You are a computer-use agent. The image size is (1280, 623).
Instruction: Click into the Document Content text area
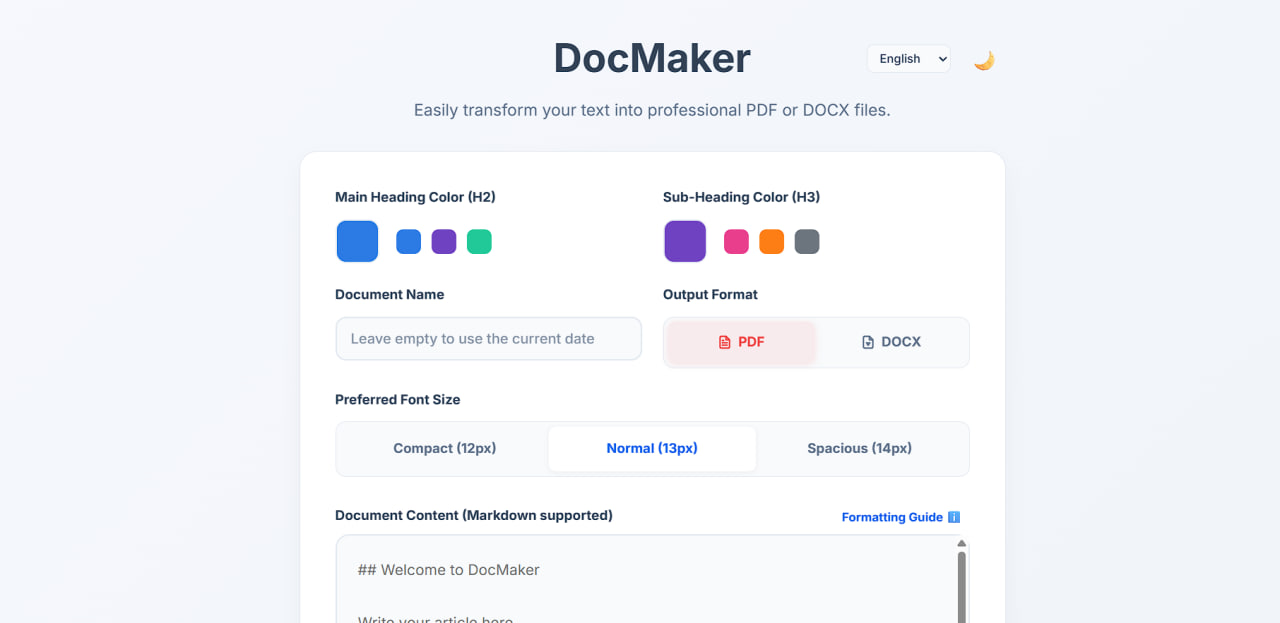click(645, 580)
